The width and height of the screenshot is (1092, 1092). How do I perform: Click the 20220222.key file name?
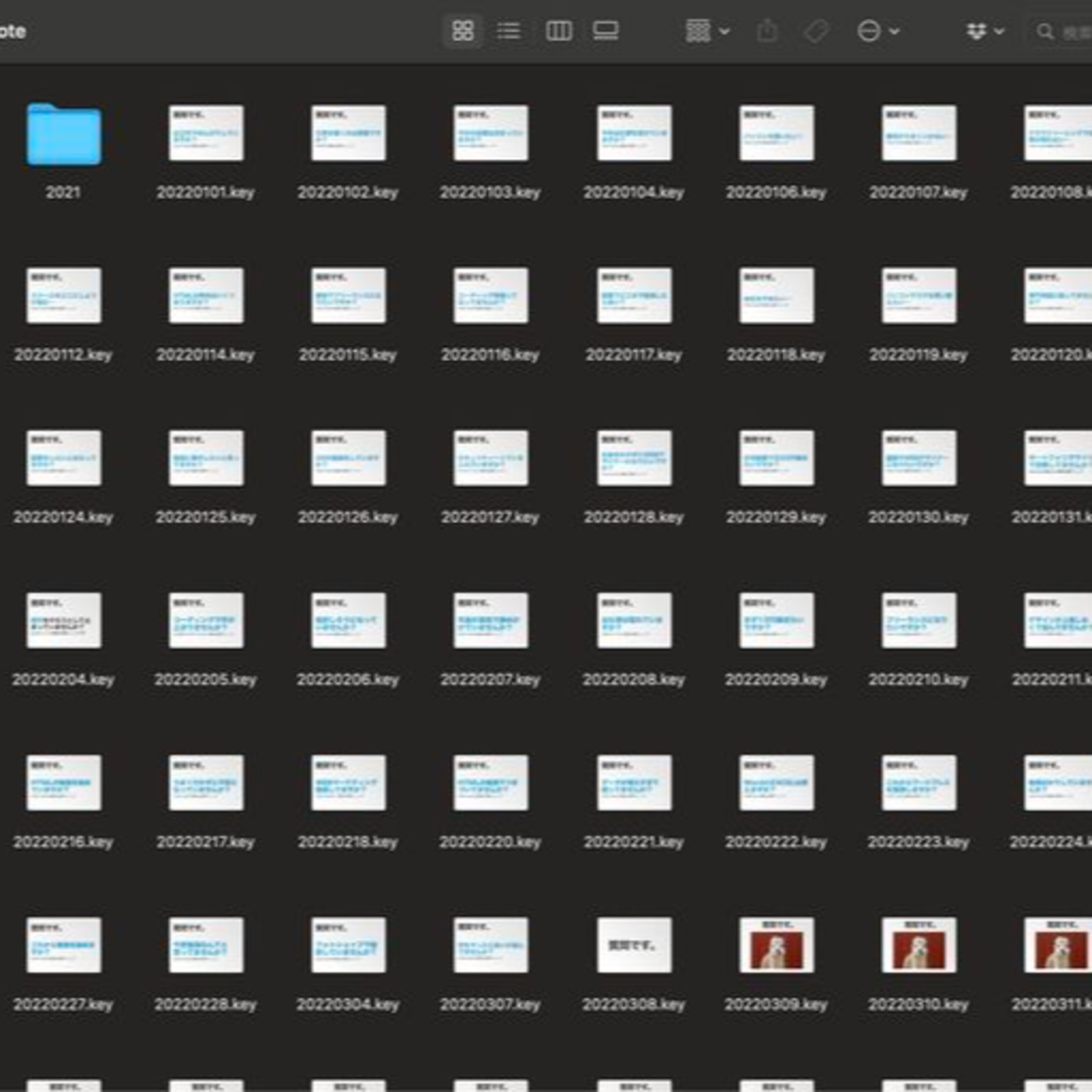coord(776,842)
